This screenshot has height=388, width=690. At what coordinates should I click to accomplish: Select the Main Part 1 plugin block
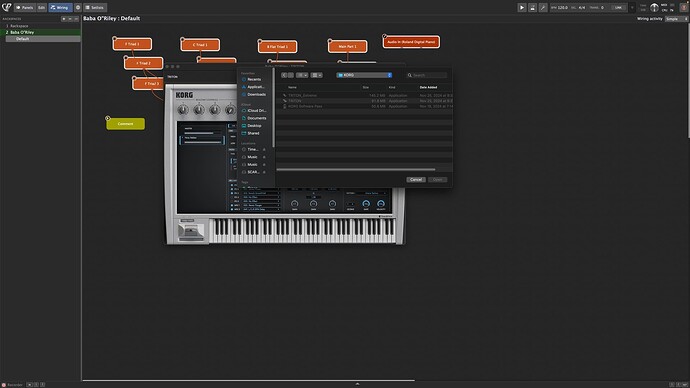(x=348, y=46)
